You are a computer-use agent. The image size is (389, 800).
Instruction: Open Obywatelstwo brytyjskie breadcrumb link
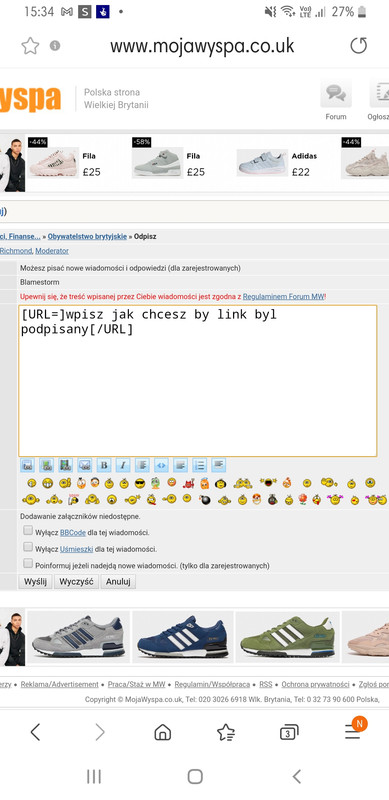point(87,237)
